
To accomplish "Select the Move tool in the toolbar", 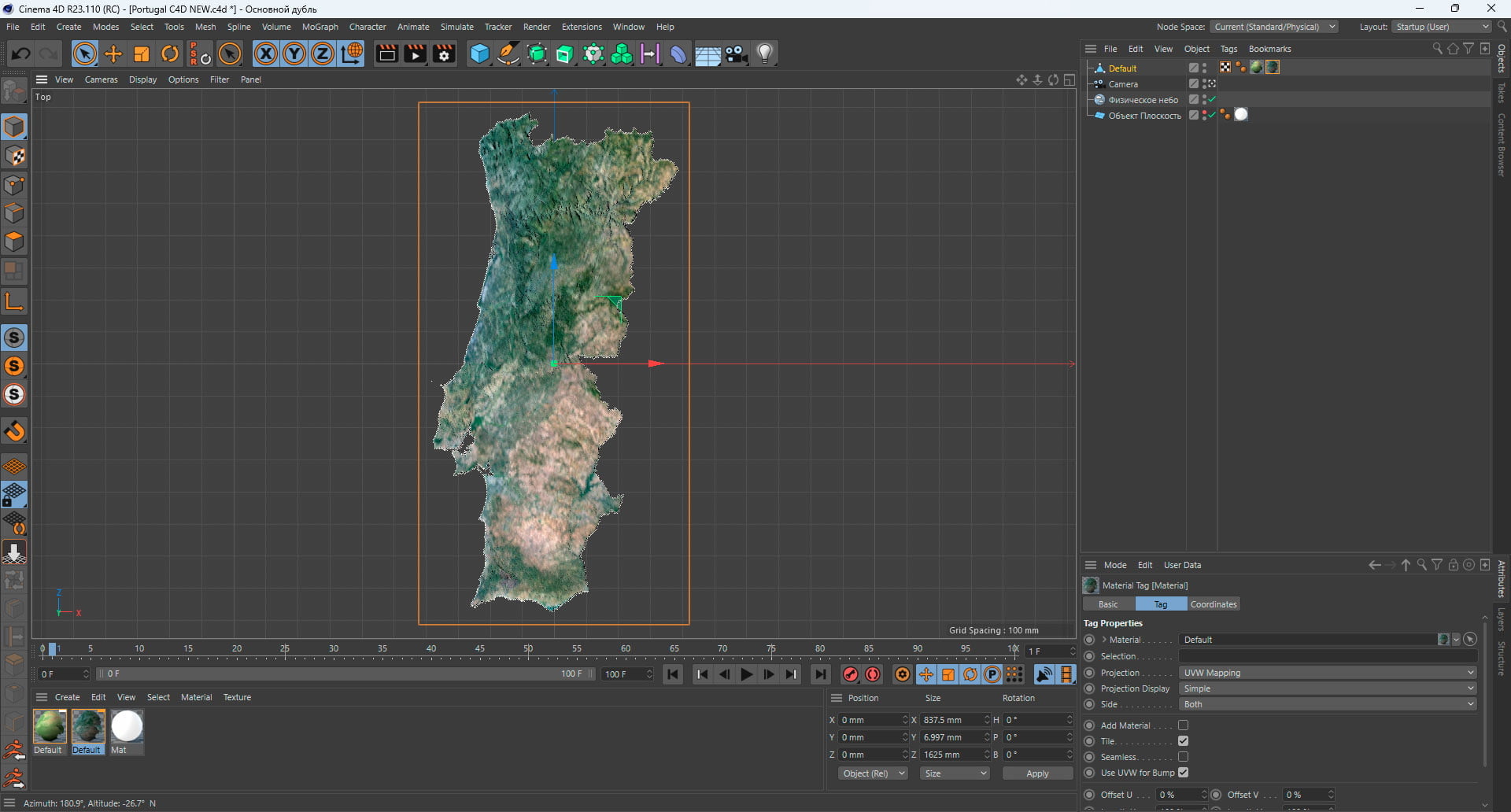I will (x=113, y=54).
